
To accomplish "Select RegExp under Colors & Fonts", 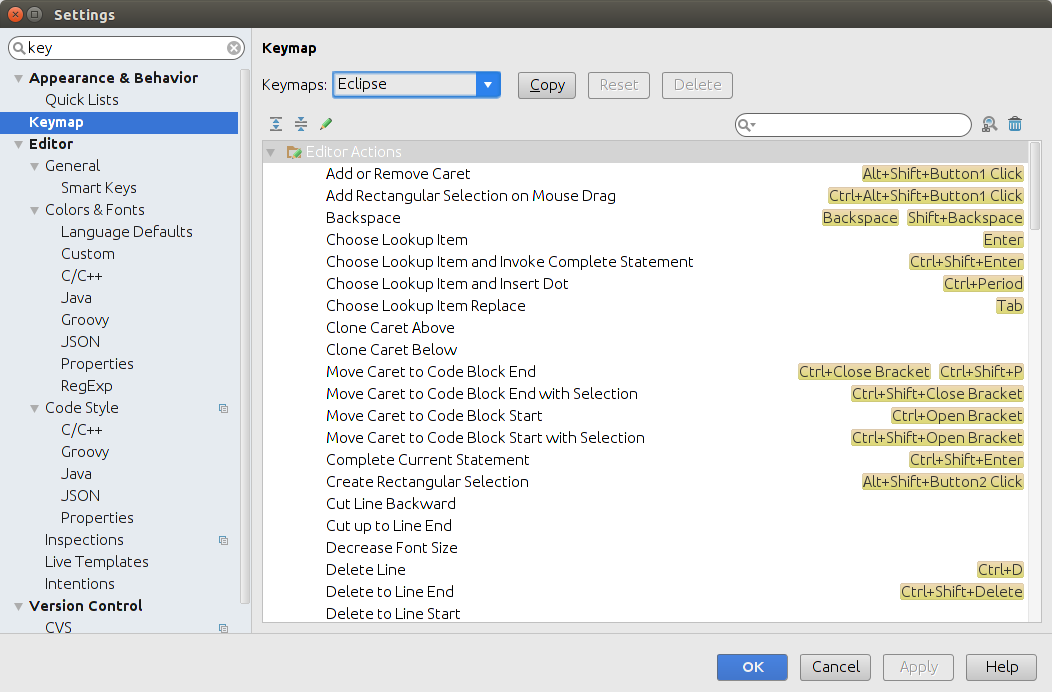I will pyautogui.click(x=87, y=386).
